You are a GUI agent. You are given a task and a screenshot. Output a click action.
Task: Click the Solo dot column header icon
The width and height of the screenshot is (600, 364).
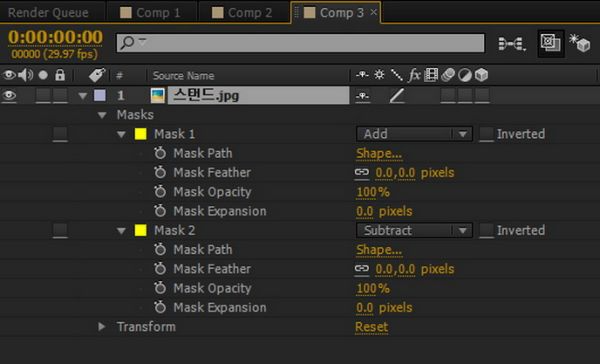43,75
